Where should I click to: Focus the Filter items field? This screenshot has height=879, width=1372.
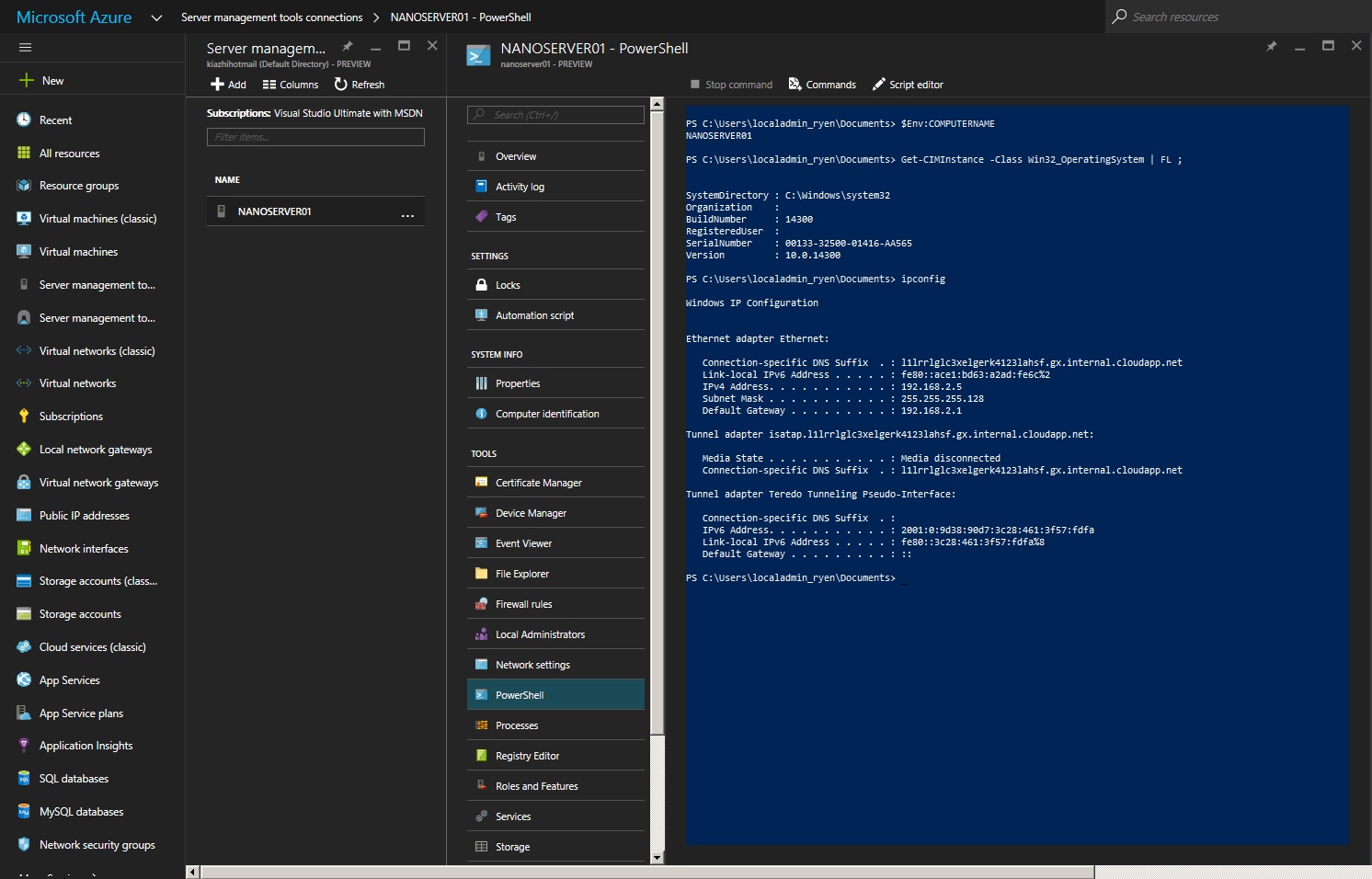[x=315, y=137]
